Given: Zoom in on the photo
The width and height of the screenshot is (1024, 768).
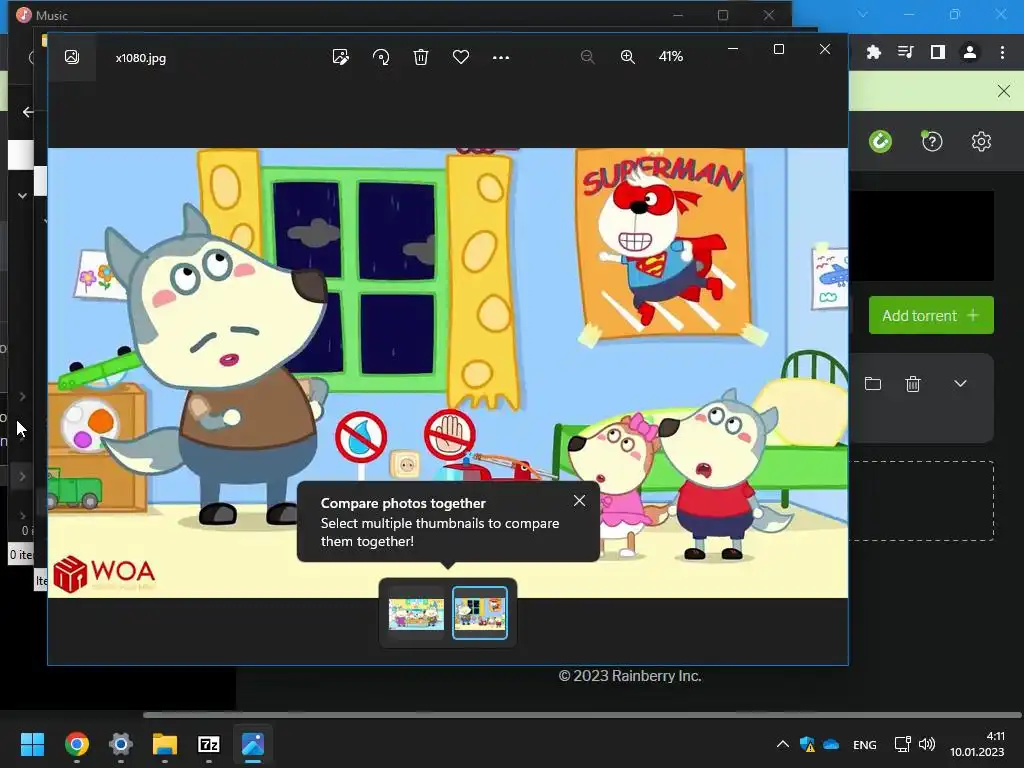Looking at the screenshot, I should click(x=628, y=57).
